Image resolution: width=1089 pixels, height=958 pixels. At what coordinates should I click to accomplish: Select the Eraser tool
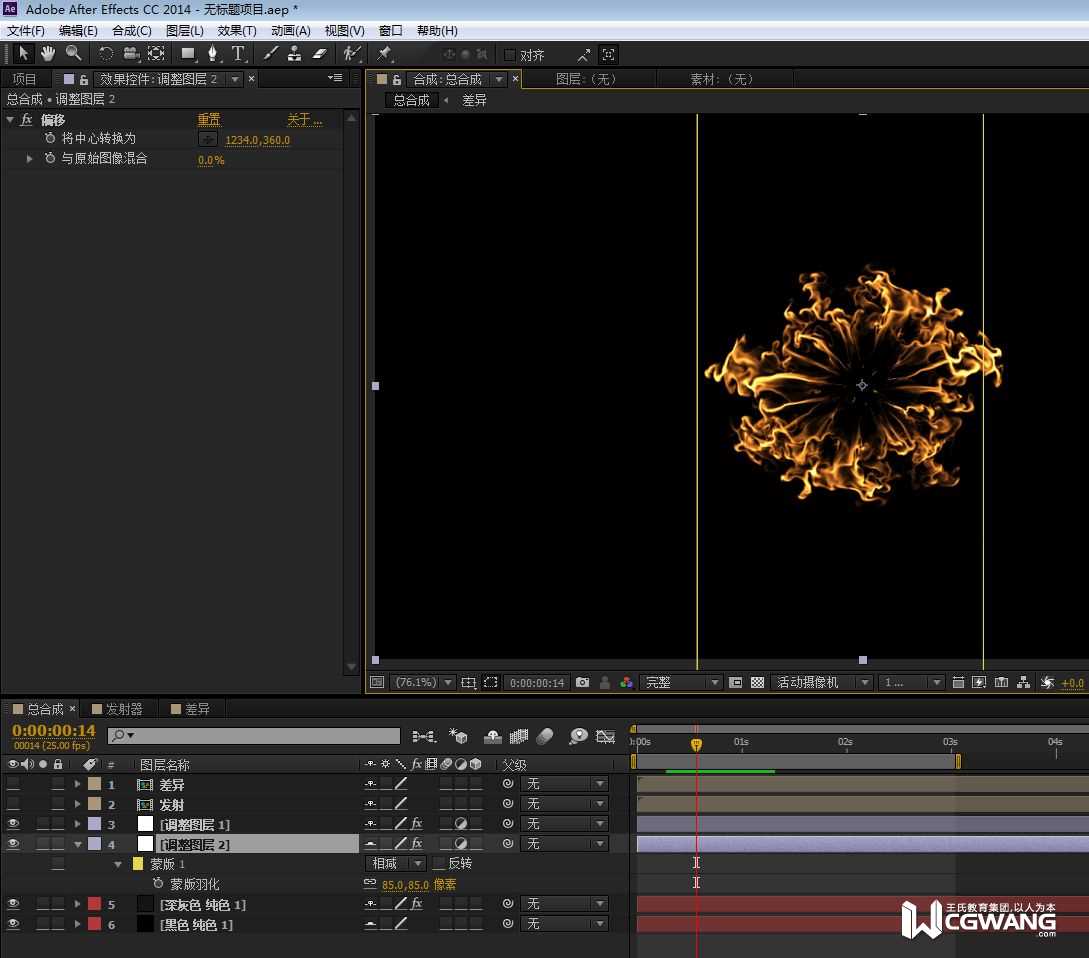point(320,53)
